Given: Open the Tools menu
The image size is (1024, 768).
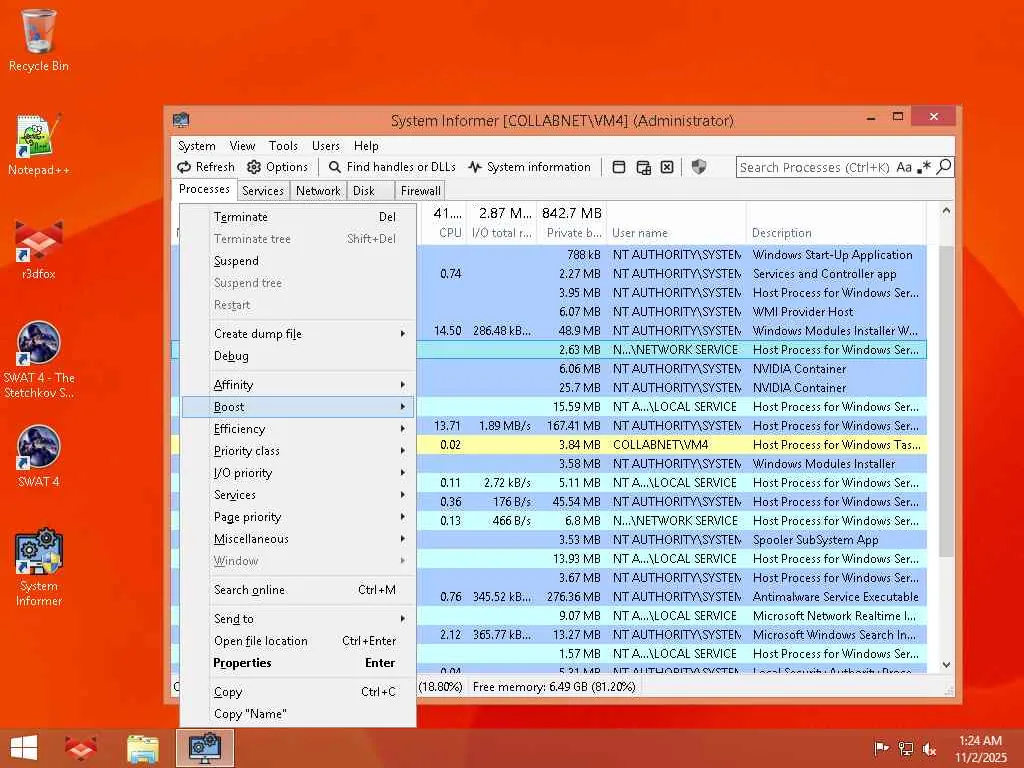Looking at the screenshot, I should point(283,146).
